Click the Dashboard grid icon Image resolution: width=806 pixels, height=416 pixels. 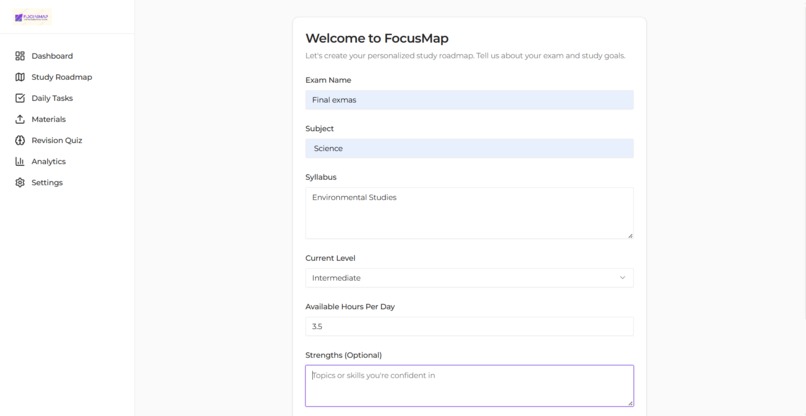pyautogui.click(x=20, y=56)
